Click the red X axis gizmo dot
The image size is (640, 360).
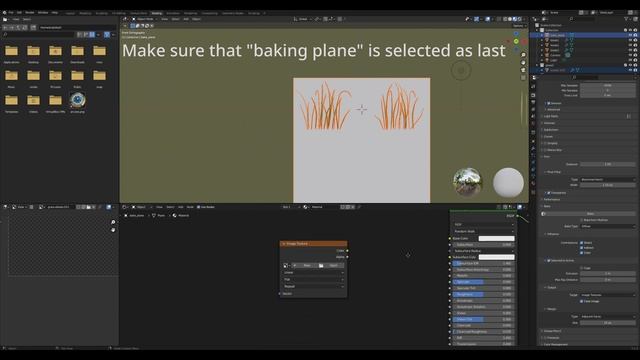524,42
